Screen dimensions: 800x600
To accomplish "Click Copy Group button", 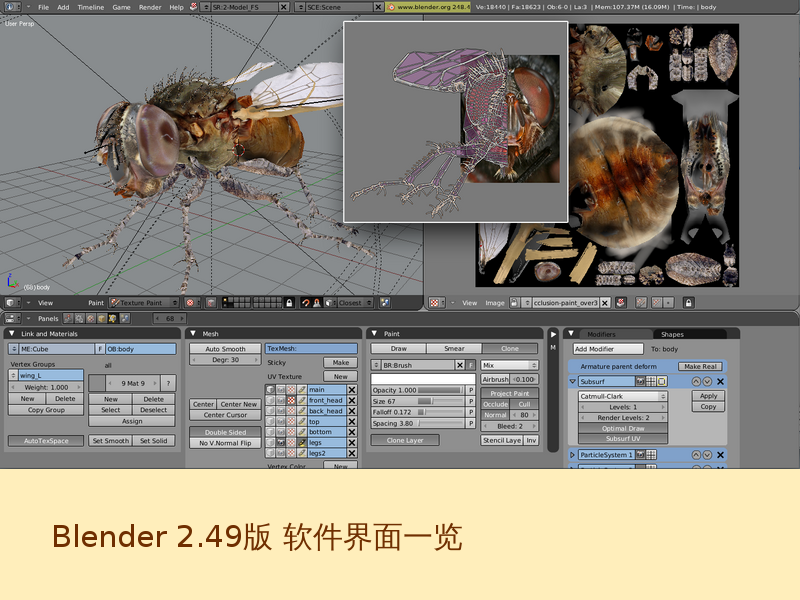I will click(x=46, y=410).
